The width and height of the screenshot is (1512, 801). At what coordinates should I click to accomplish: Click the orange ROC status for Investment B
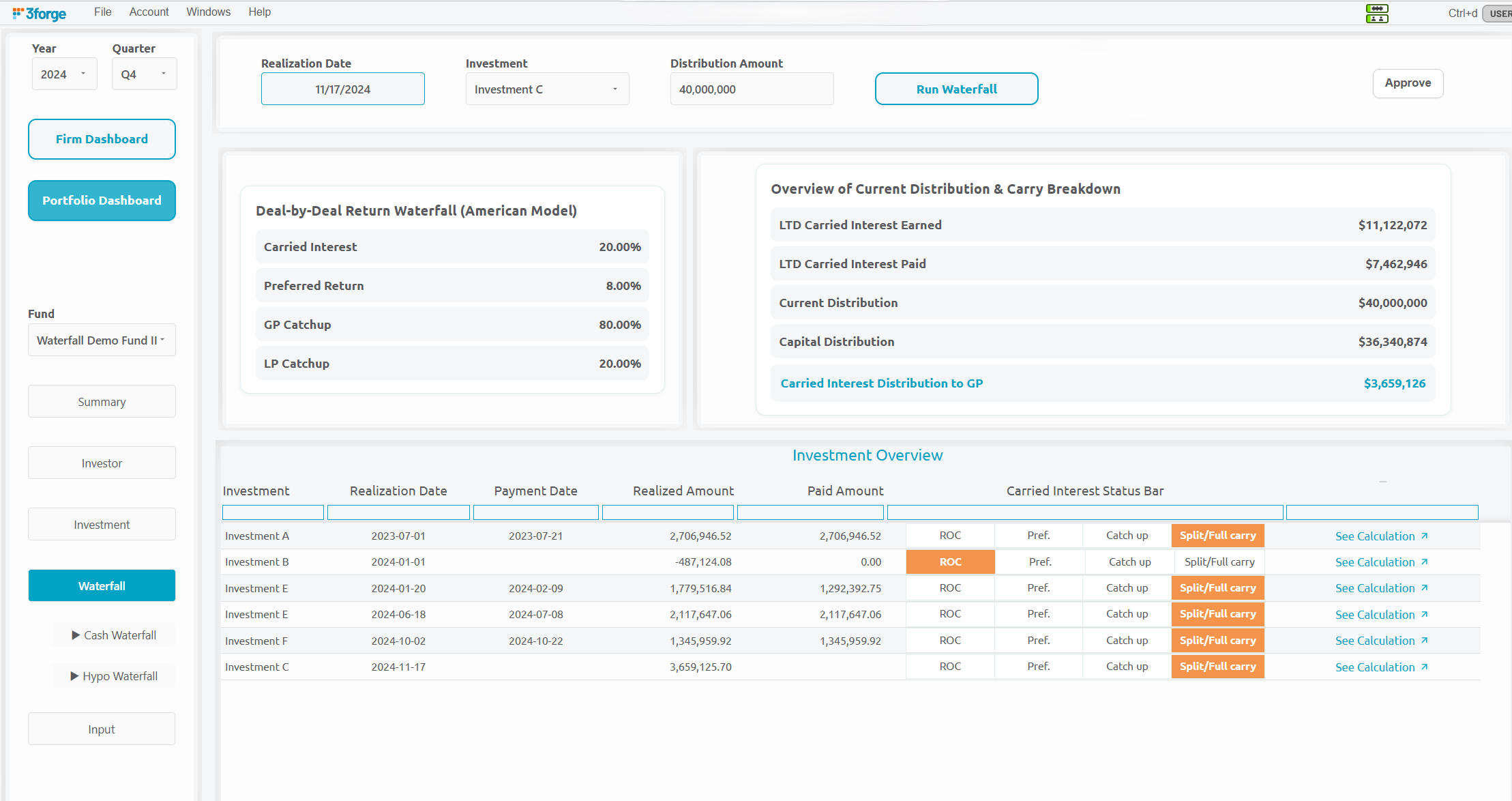[950, 562]
